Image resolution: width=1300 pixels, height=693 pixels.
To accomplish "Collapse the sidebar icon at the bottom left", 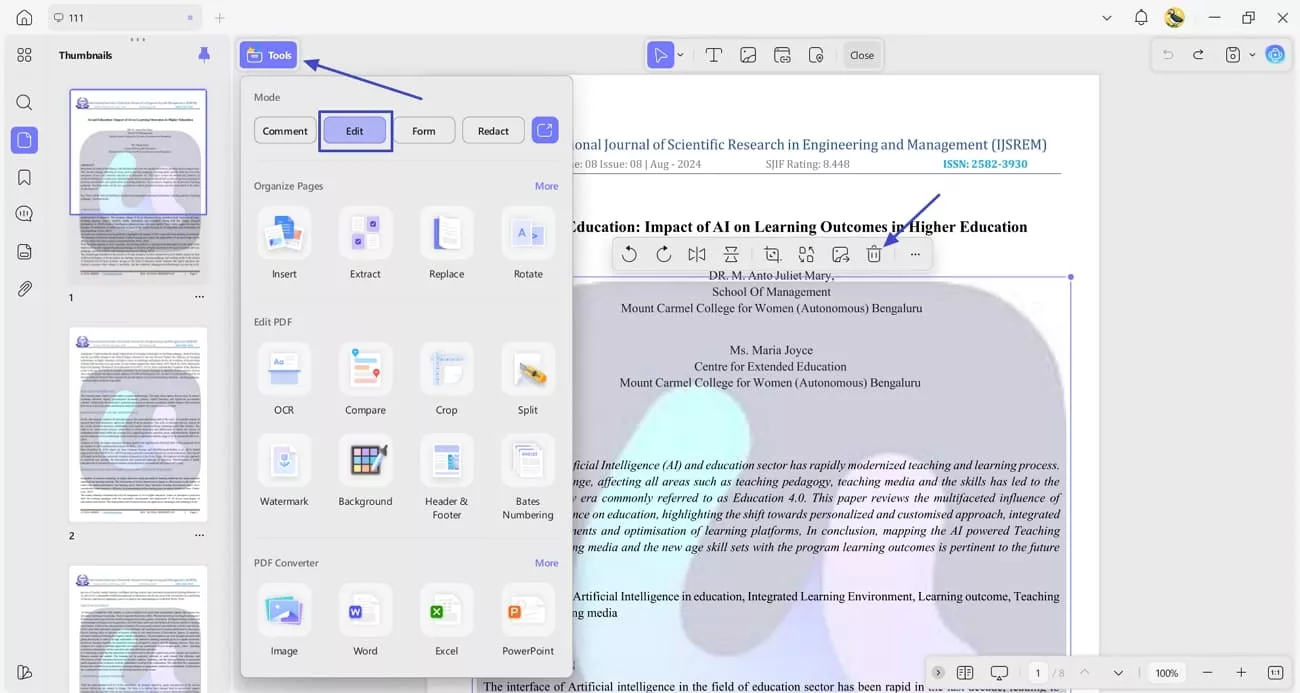I will pyautogui.click(x=24, y=672).
